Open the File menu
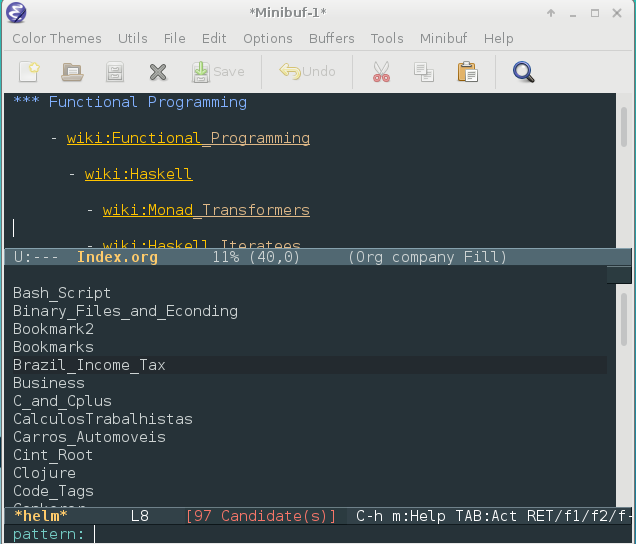The height and width of the screenshot is (544, 636). click(x=174, y=39)
